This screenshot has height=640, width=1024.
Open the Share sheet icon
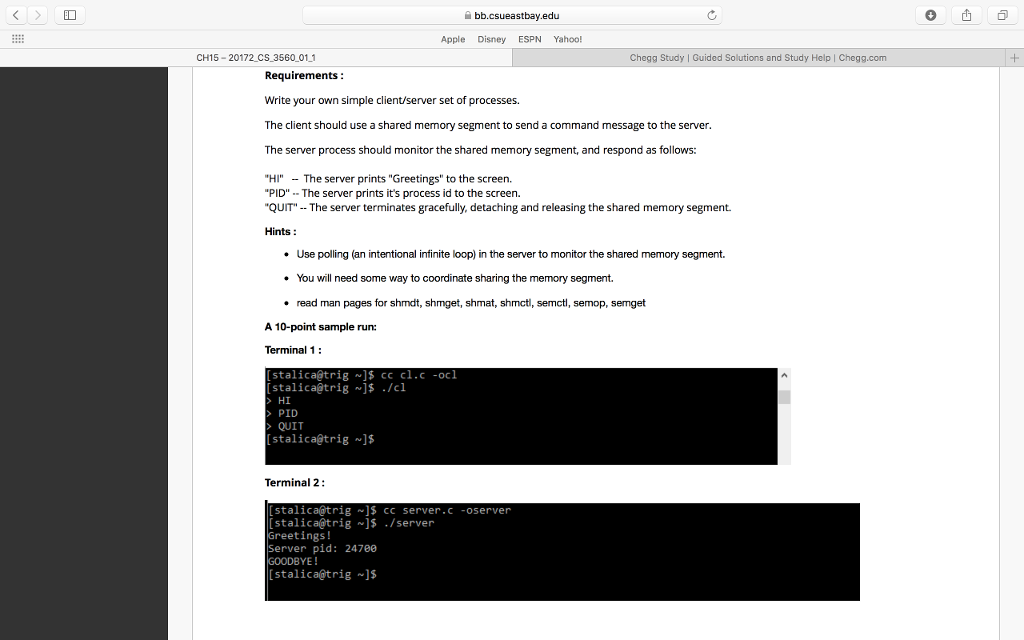[965, 14]
